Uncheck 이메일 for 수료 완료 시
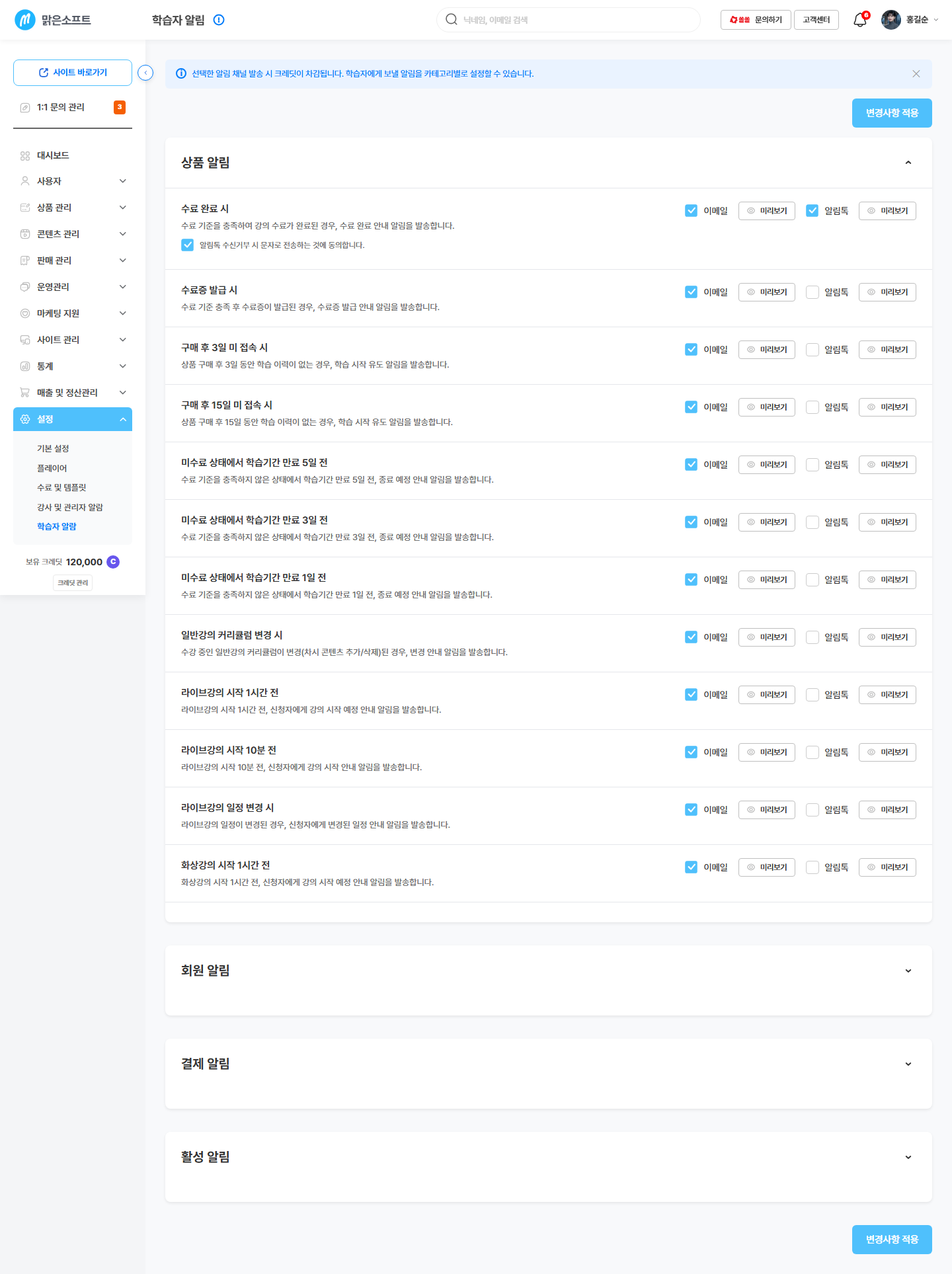Screen dimensions: 952x1274 pos(691,211)
